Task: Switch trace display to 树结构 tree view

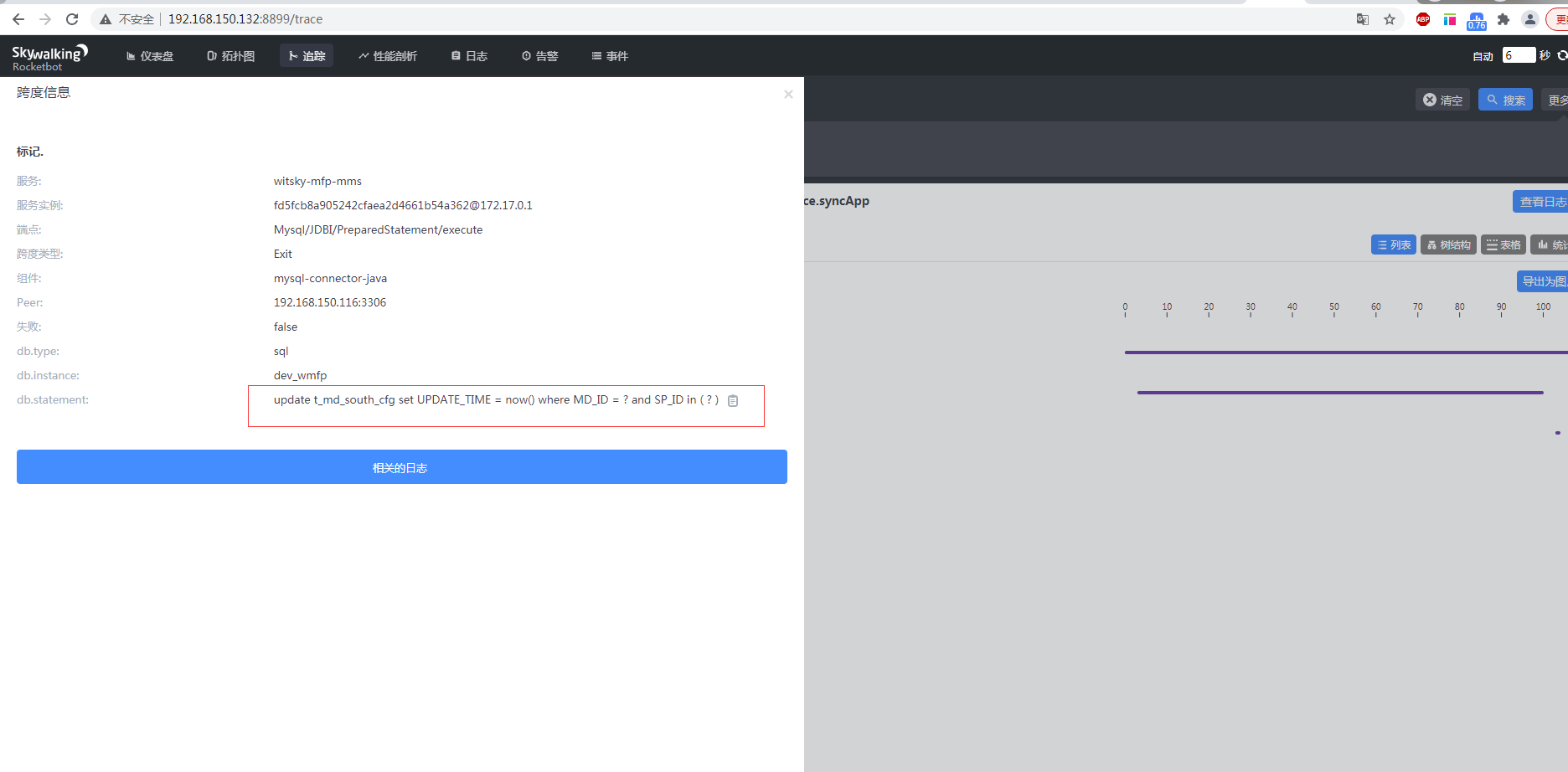Action: [1448, 244]
